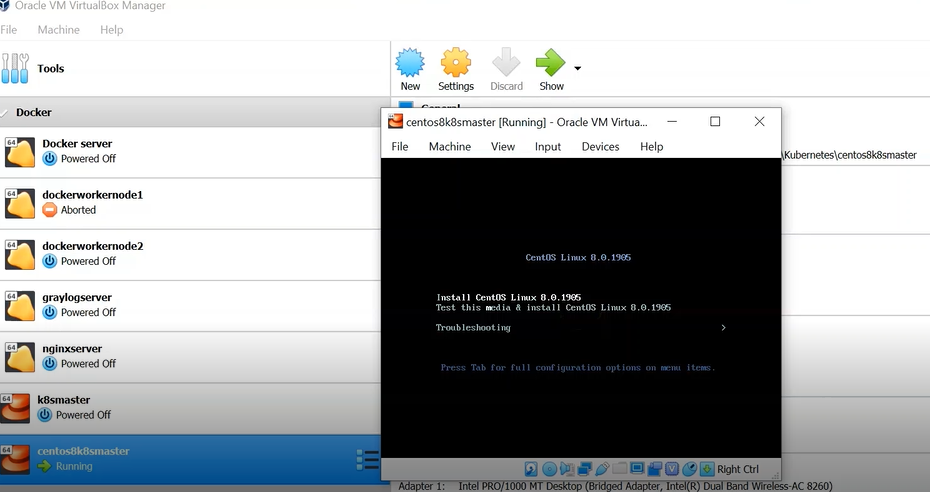Select the dockerworkernode2 virtual machine

pyautogui.click(x=190, y=254)
